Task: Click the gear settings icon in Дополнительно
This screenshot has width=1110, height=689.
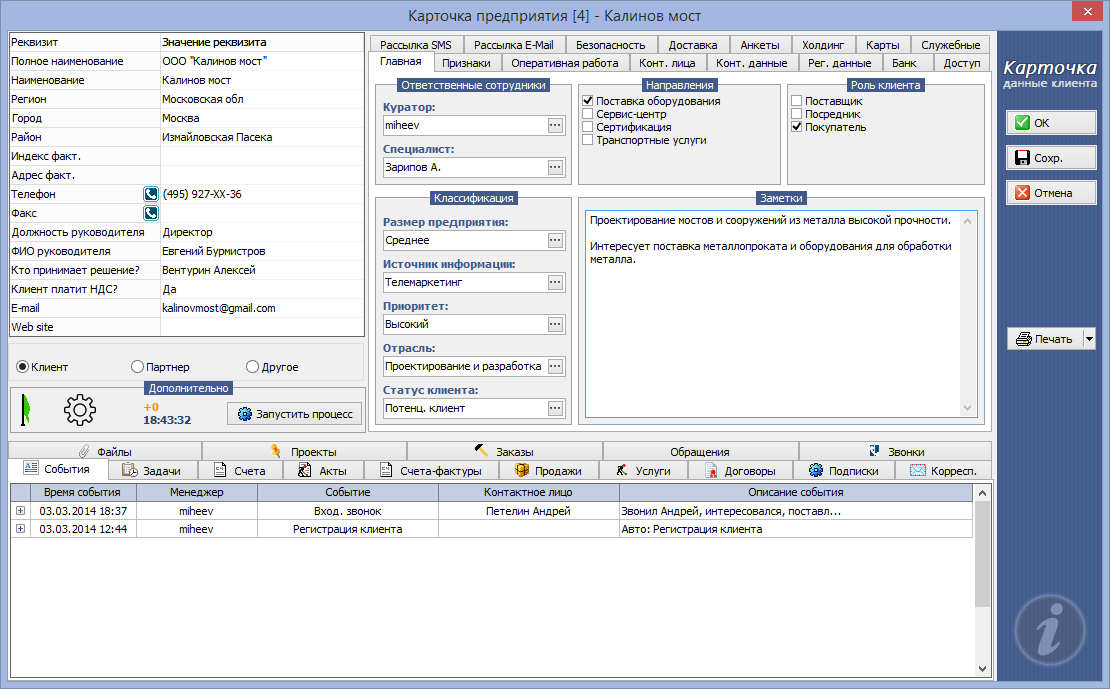Action: point(79,409)
